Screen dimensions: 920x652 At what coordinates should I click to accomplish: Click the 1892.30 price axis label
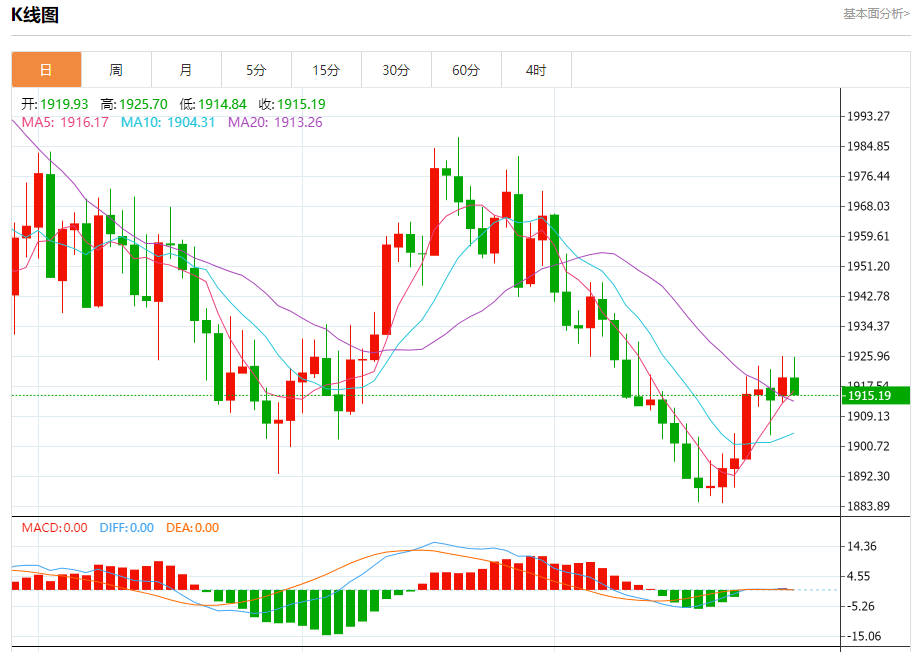click(868, 476)
